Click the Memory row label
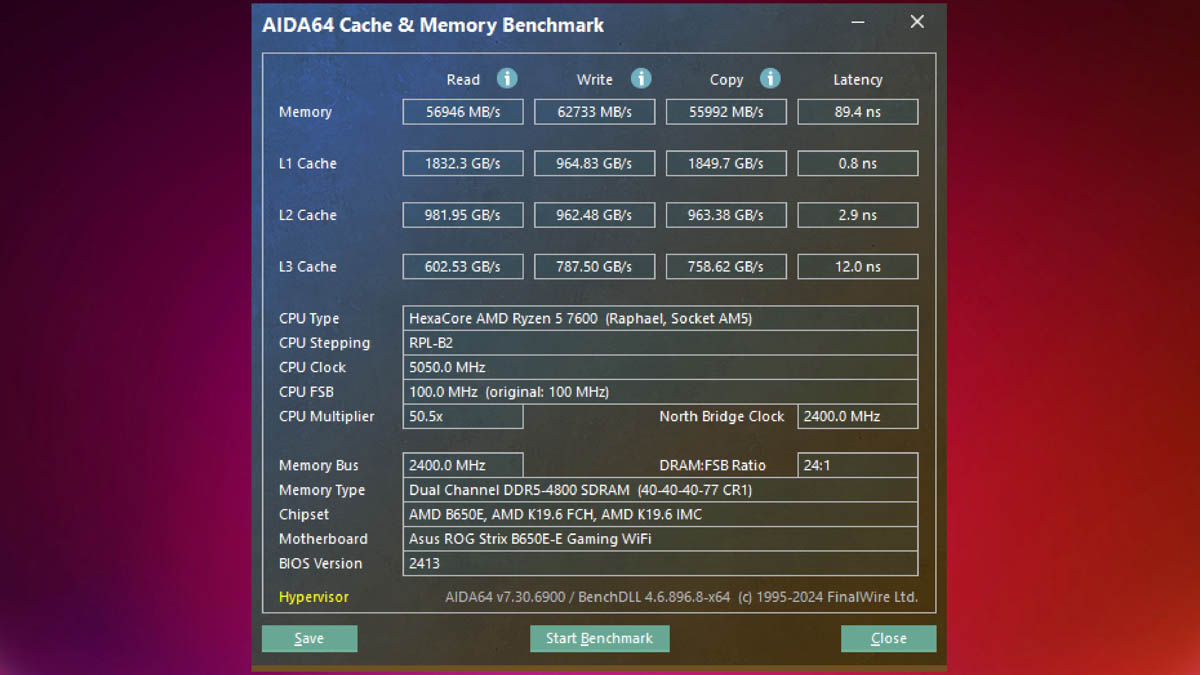Screen dimensions: 1200x675 coord(305,112)
